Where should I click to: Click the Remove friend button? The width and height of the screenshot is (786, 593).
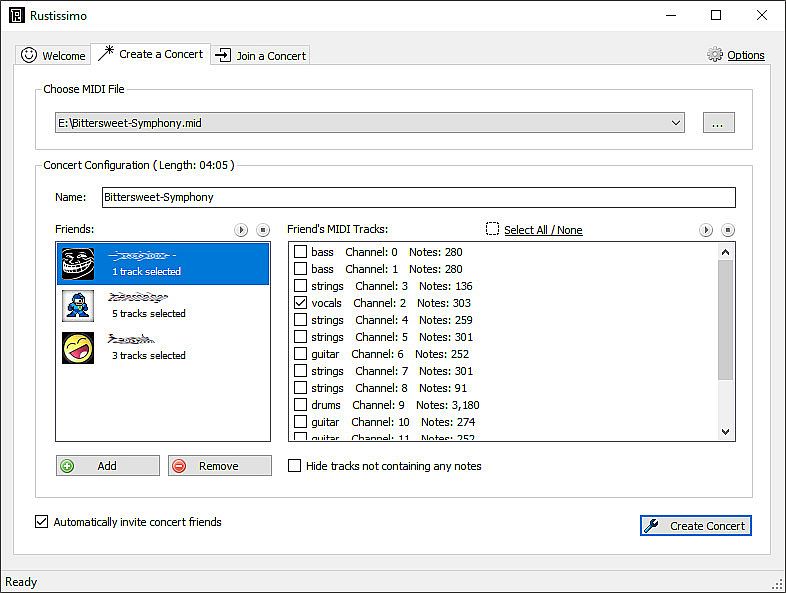(219, 466)
